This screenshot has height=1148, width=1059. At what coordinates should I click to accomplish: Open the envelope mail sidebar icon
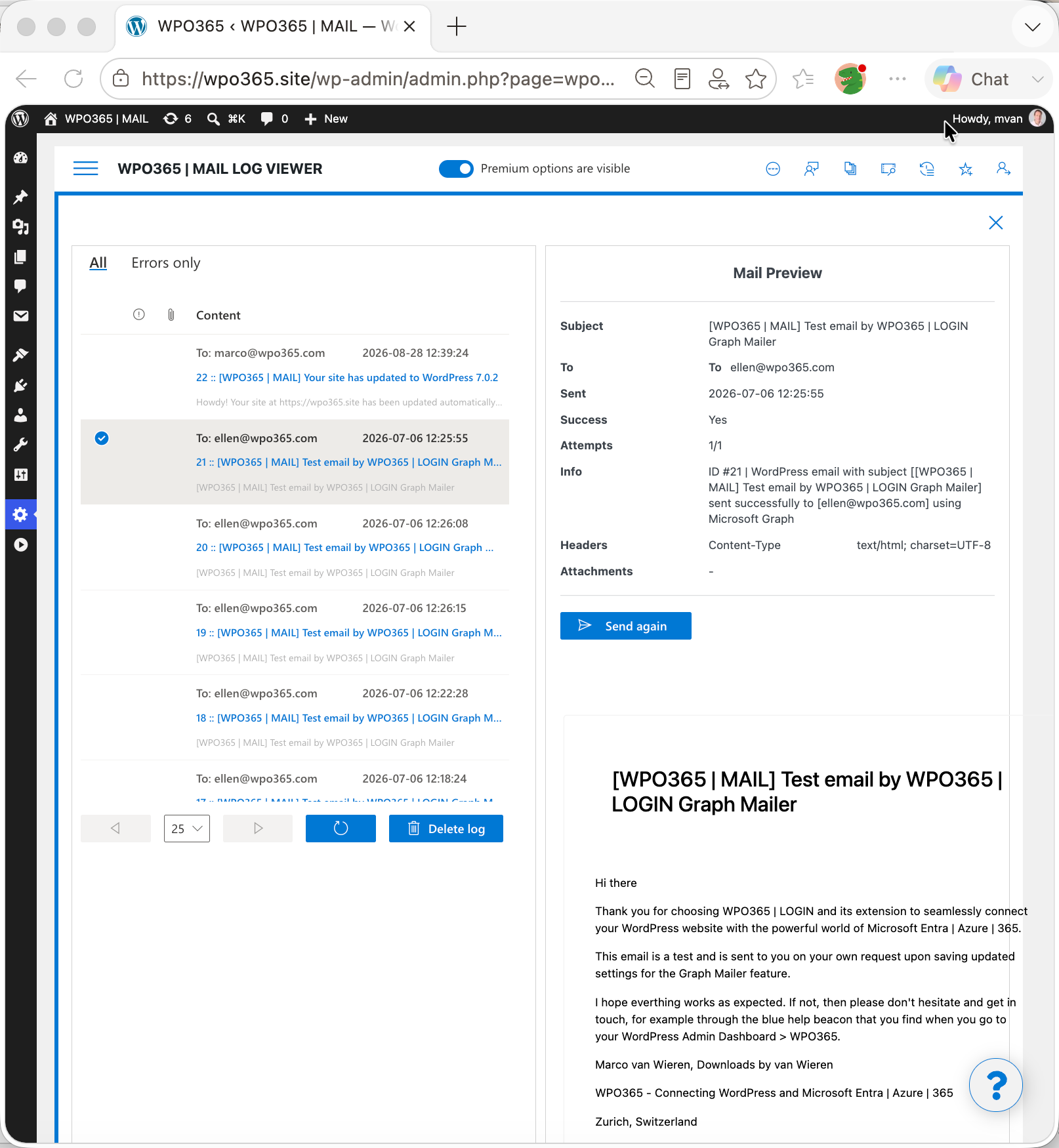[x=21, y=316]
